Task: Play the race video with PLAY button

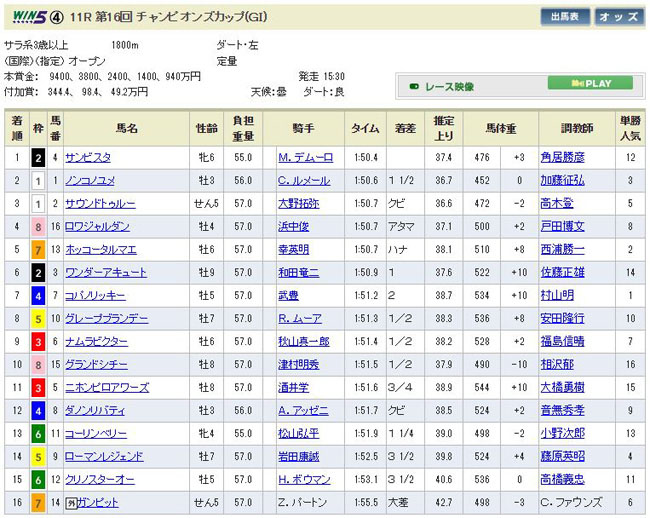Action: [594, 84]
